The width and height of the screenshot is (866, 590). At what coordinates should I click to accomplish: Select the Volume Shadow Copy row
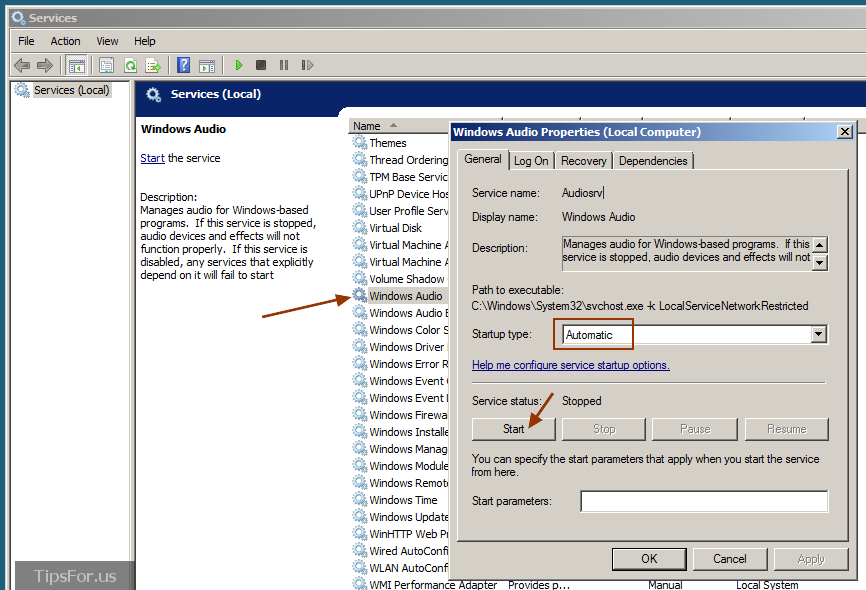400,279
